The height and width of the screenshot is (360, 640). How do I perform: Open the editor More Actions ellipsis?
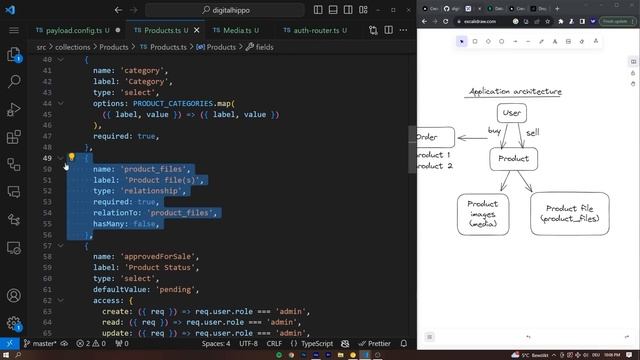pyautogui.click(x=403, y=30)
